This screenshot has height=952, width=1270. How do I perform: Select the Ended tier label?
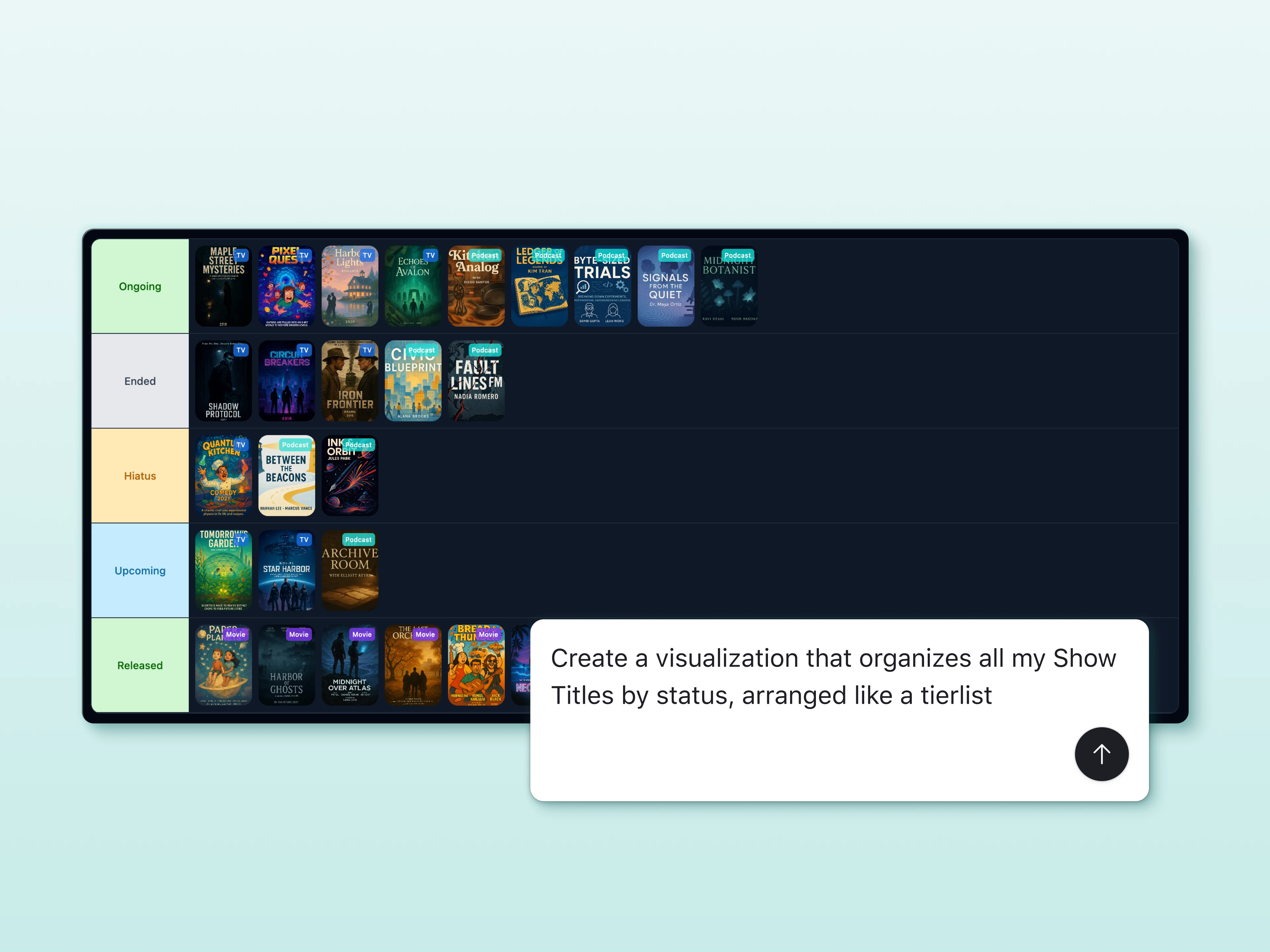(140, 381)
